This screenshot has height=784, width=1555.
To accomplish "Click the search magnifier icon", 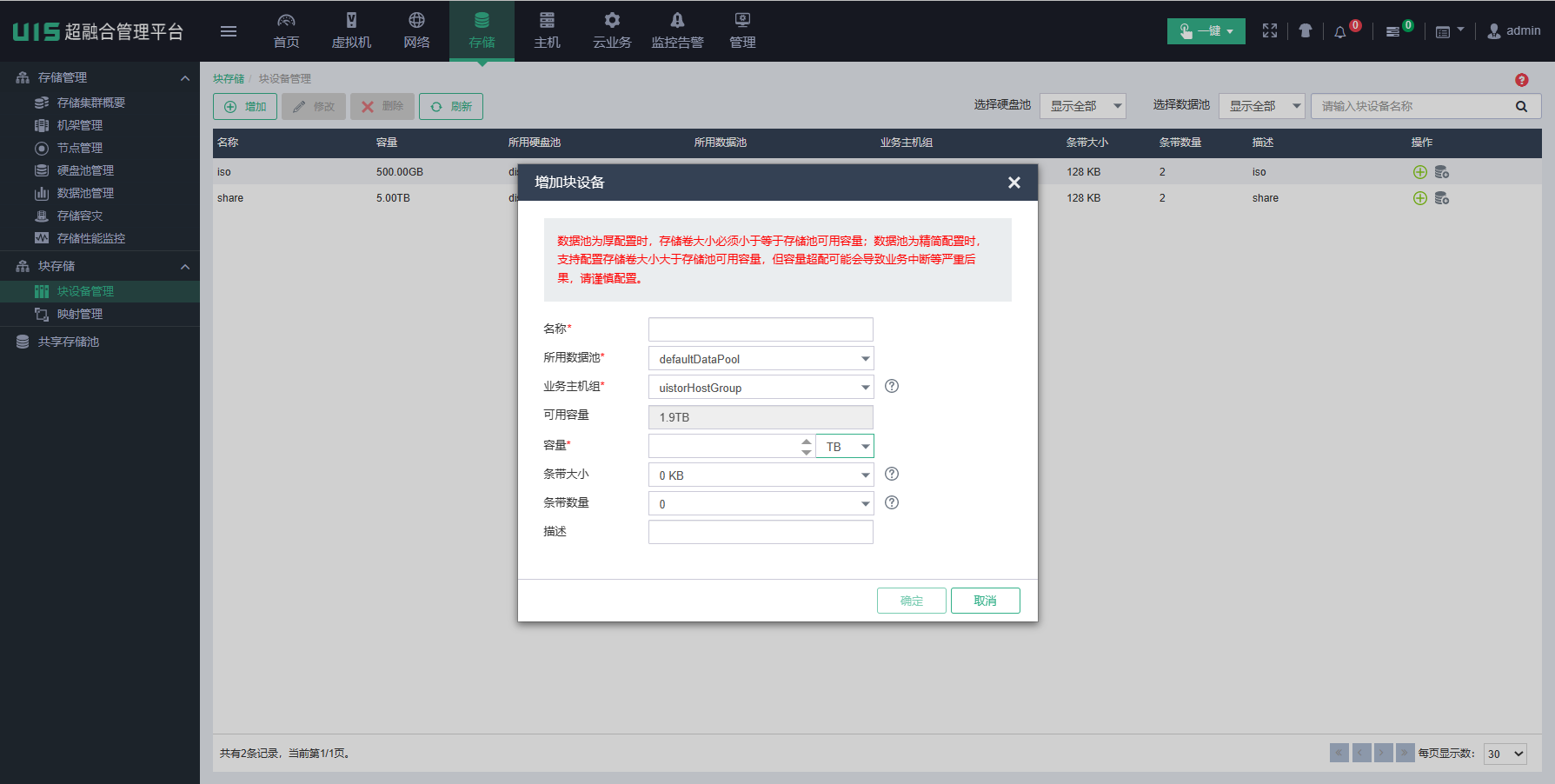I will pyautogui.click(x=1521, y=106).
